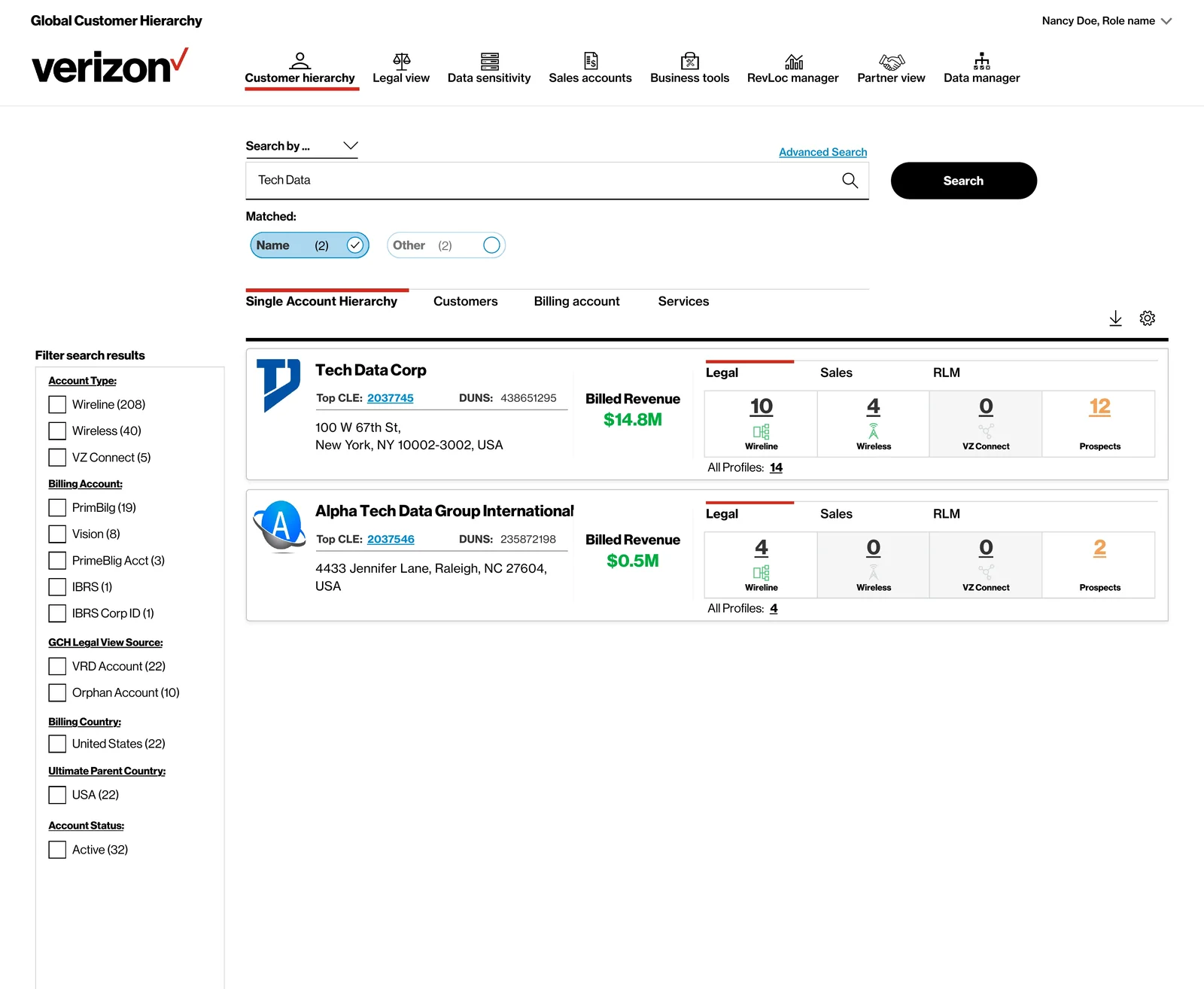Screen dimensions: 1204x989
Task: Open the Customer hierarchy person icon
Action: pos(299,60)
